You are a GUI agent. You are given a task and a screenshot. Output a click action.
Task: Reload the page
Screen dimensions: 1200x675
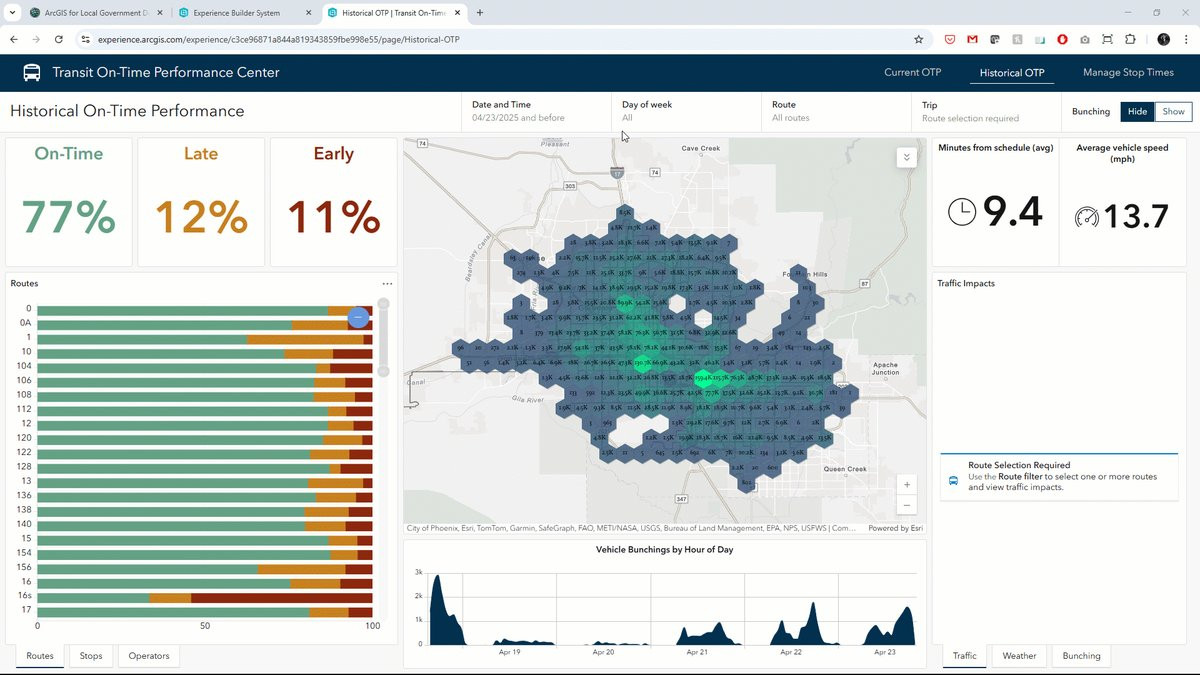tap(59, 39)
